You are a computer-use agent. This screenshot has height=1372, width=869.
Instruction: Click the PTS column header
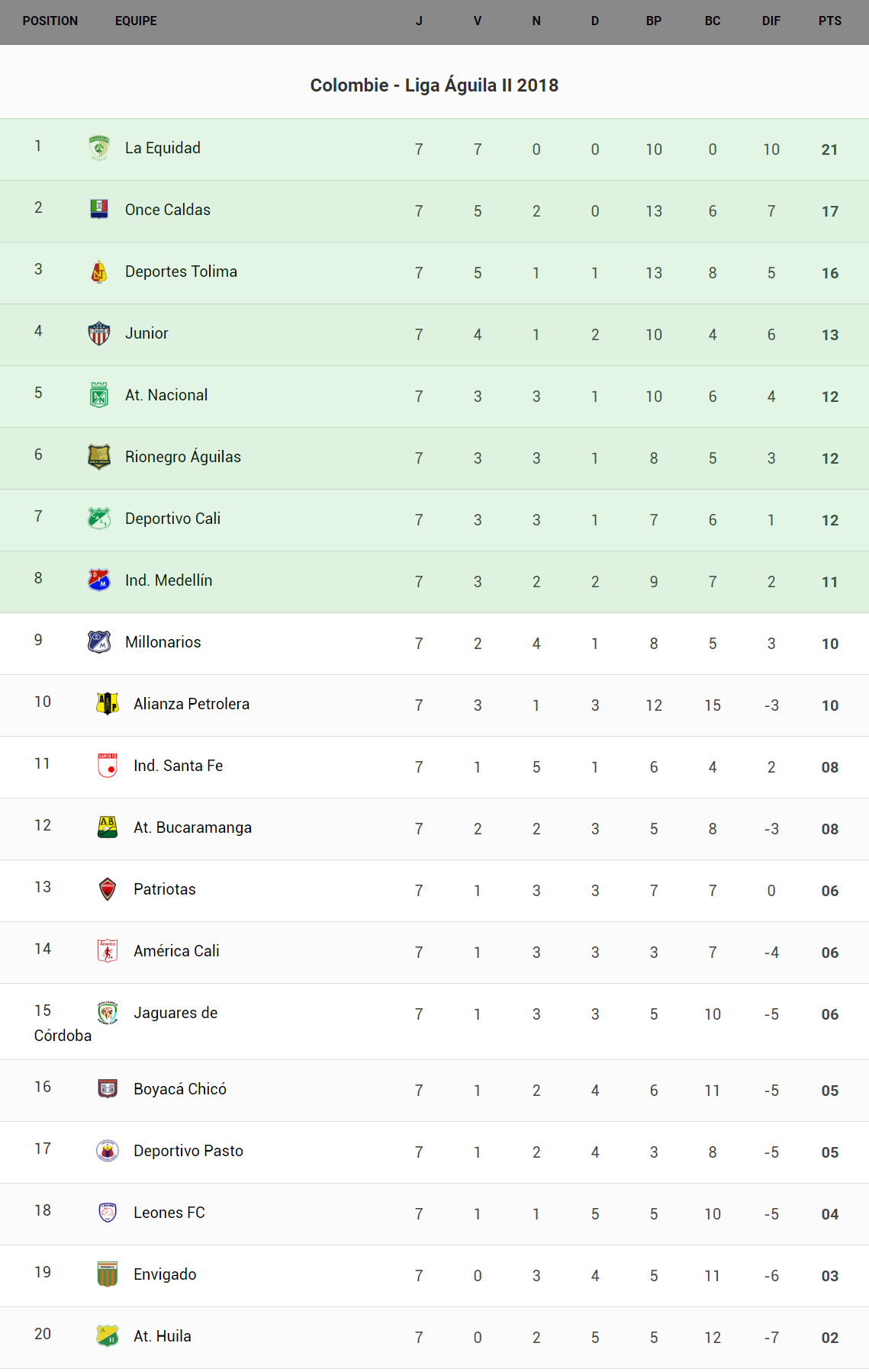coord(829,21)
